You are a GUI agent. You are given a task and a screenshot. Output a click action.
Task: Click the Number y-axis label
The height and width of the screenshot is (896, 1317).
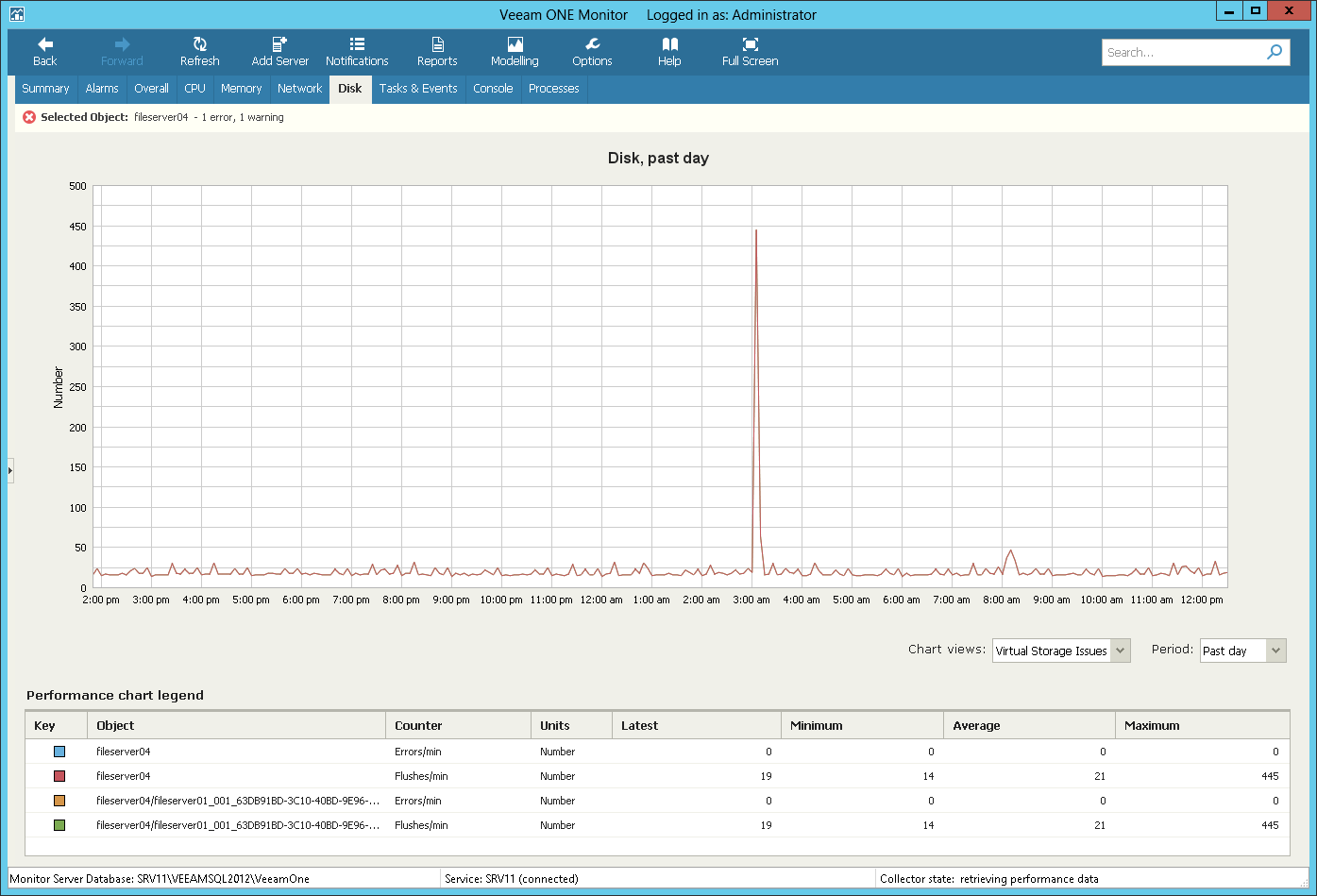[59, 387]
